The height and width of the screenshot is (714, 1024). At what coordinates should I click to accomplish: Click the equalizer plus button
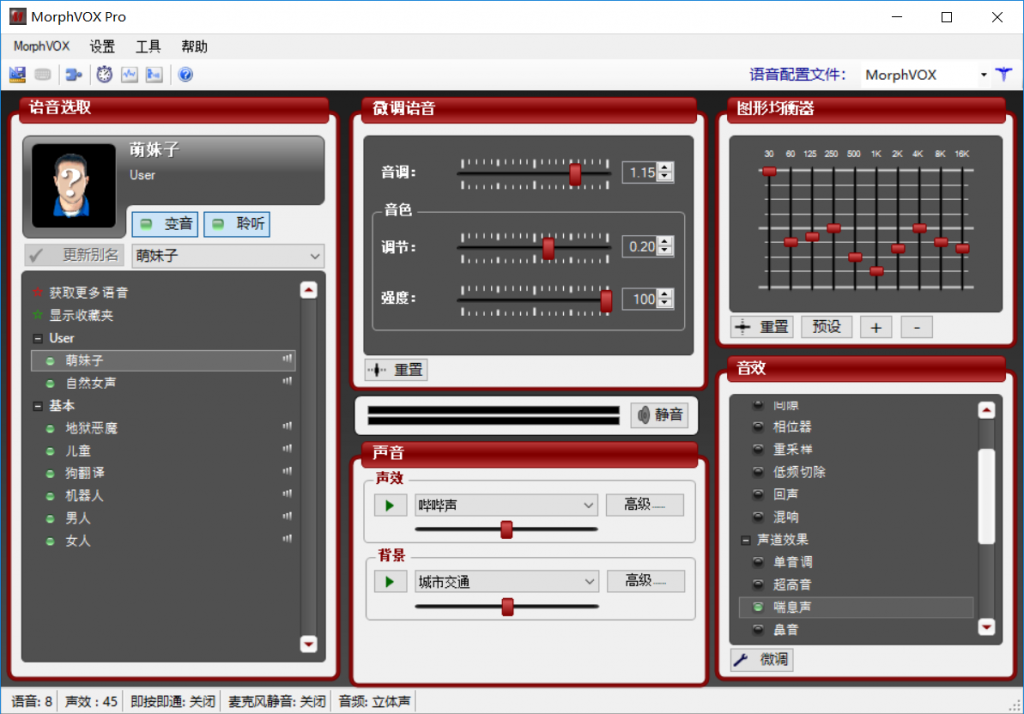[876, 327]
